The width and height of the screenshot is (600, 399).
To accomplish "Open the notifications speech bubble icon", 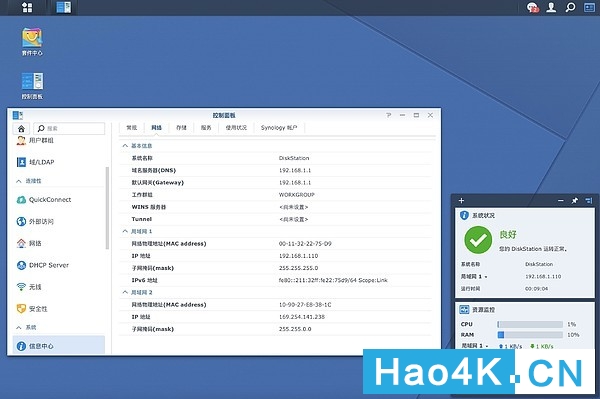I will [x=533, y=7].
